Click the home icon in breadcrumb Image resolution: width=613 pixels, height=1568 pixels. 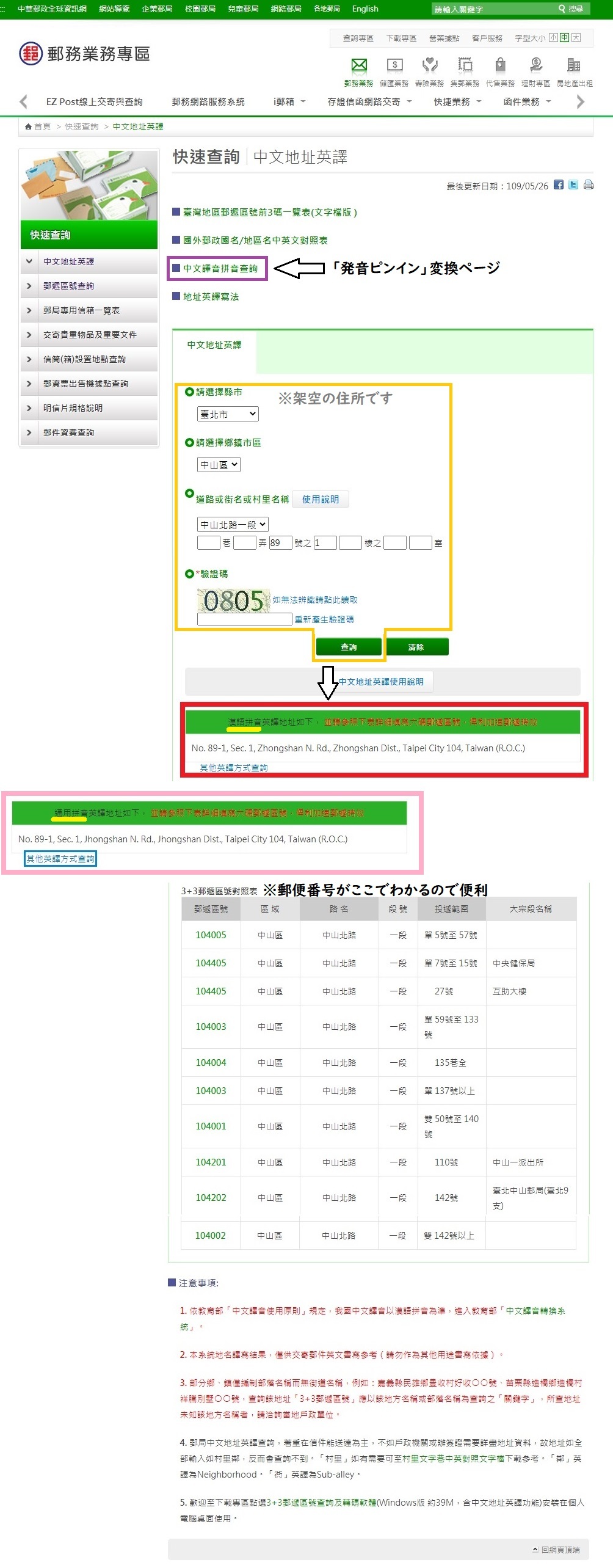[x=28, y=126]
